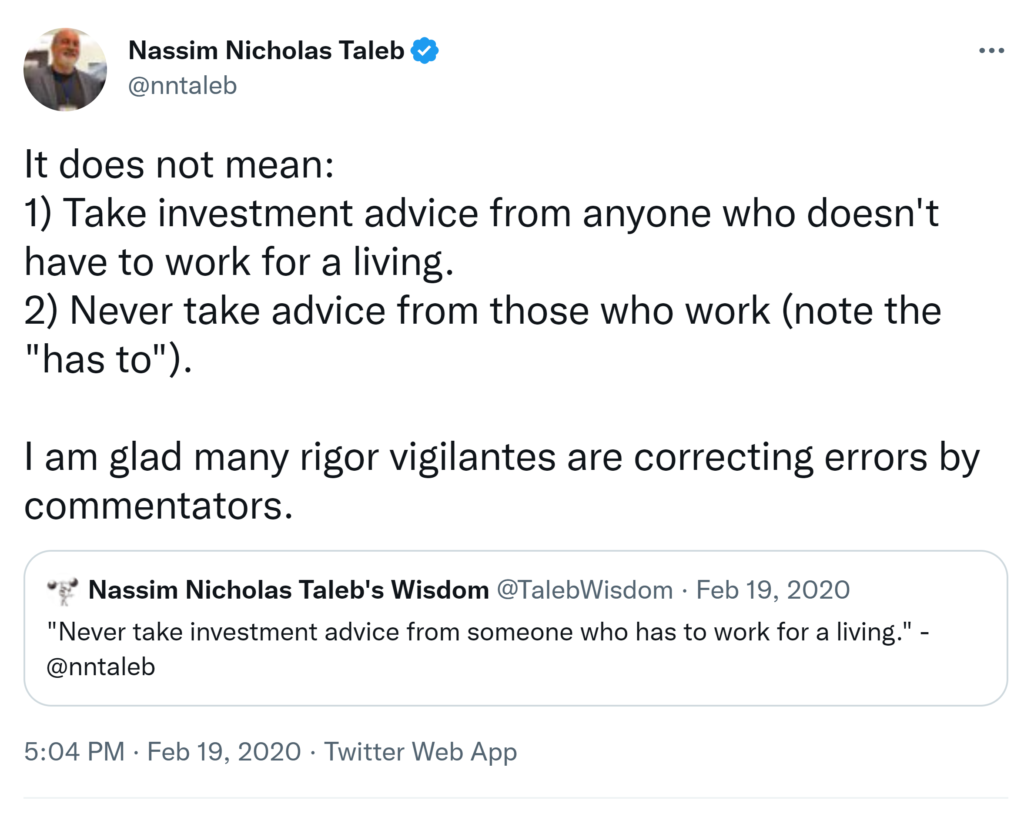The image size is (1024, 814).
Task: Click the "1) Take investment advice" line
Action: click(480, 213)
